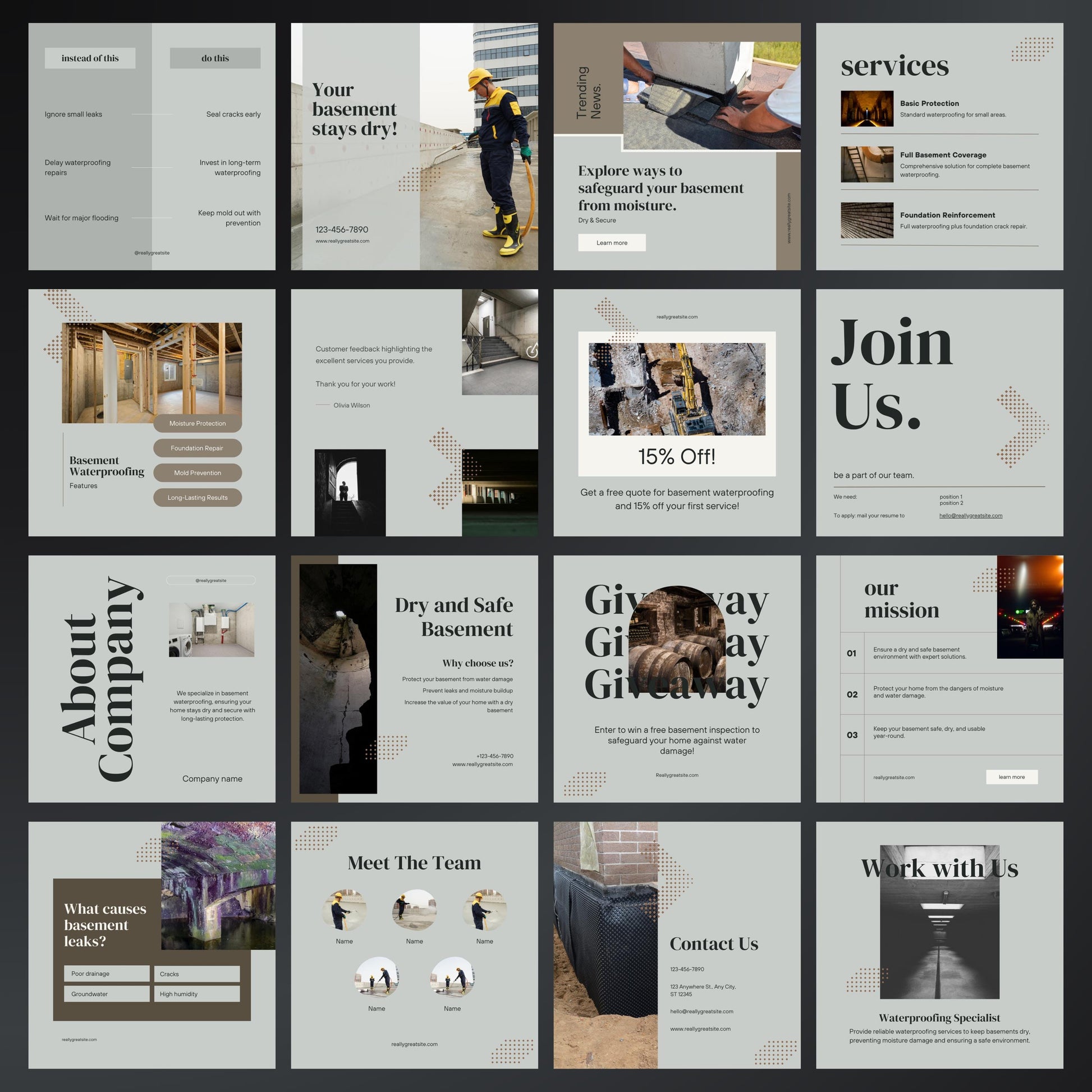1092x1092 pixels.
Task: Click the 15% Off! excavator photo
Action: [677, 389]
